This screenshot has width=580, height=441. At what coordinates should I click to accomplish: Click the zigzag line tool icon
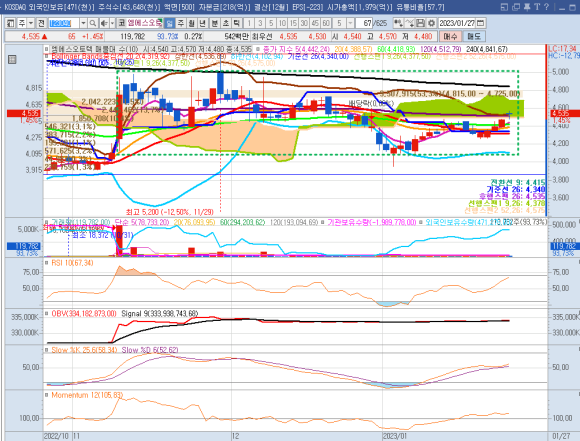click(409, 23)
